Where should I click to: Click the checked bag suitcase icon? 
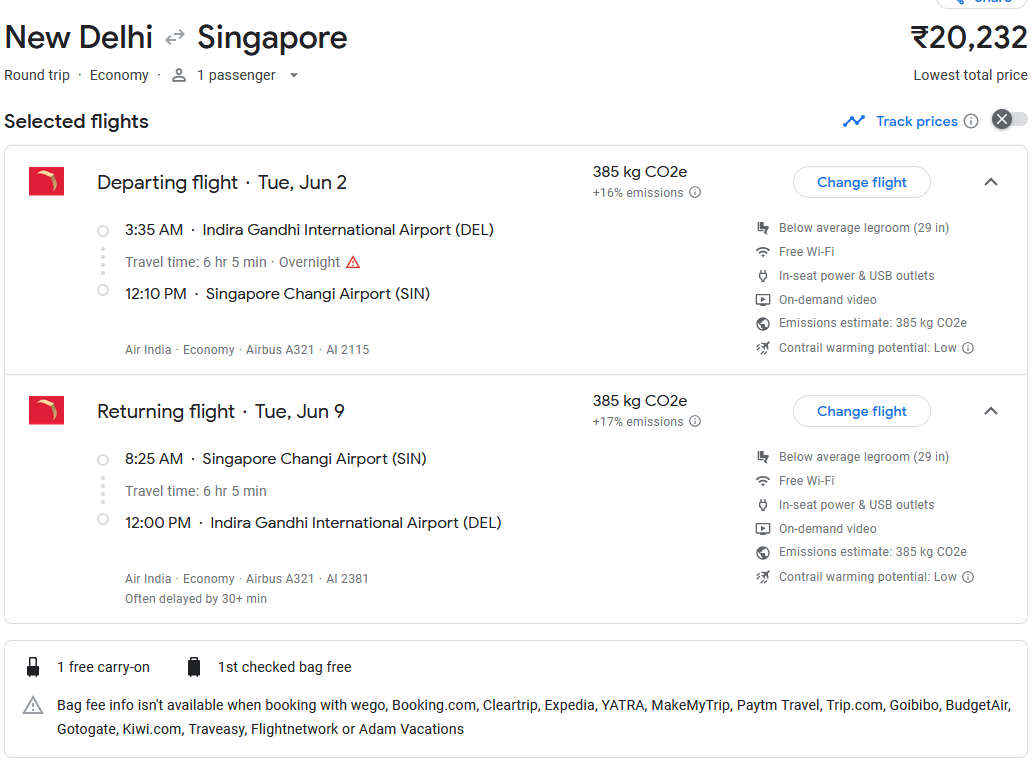coord(194,667)
